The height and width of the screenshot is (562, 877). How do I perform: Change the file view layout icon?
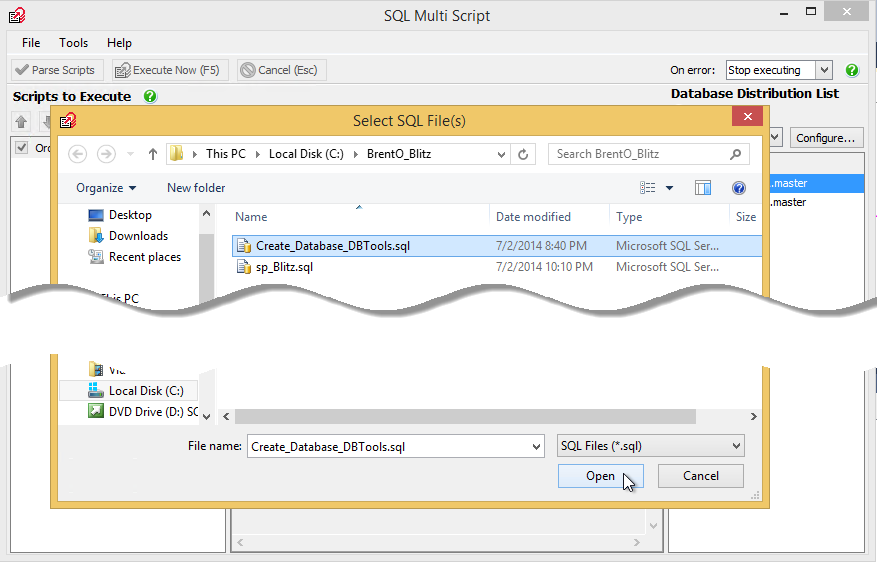tap(648, 188)
